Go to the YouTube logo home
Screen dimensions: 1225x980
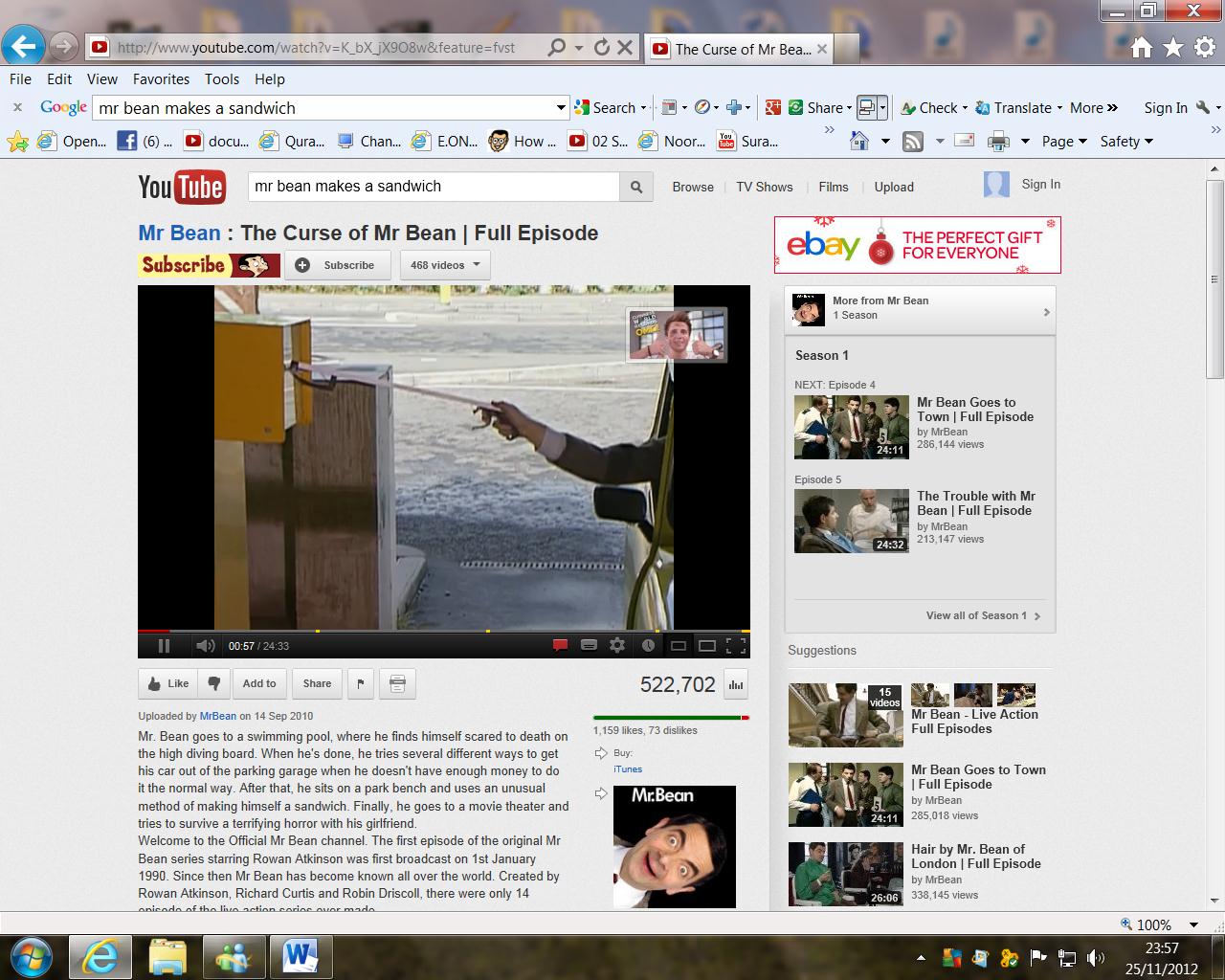(x=182, y=187)
